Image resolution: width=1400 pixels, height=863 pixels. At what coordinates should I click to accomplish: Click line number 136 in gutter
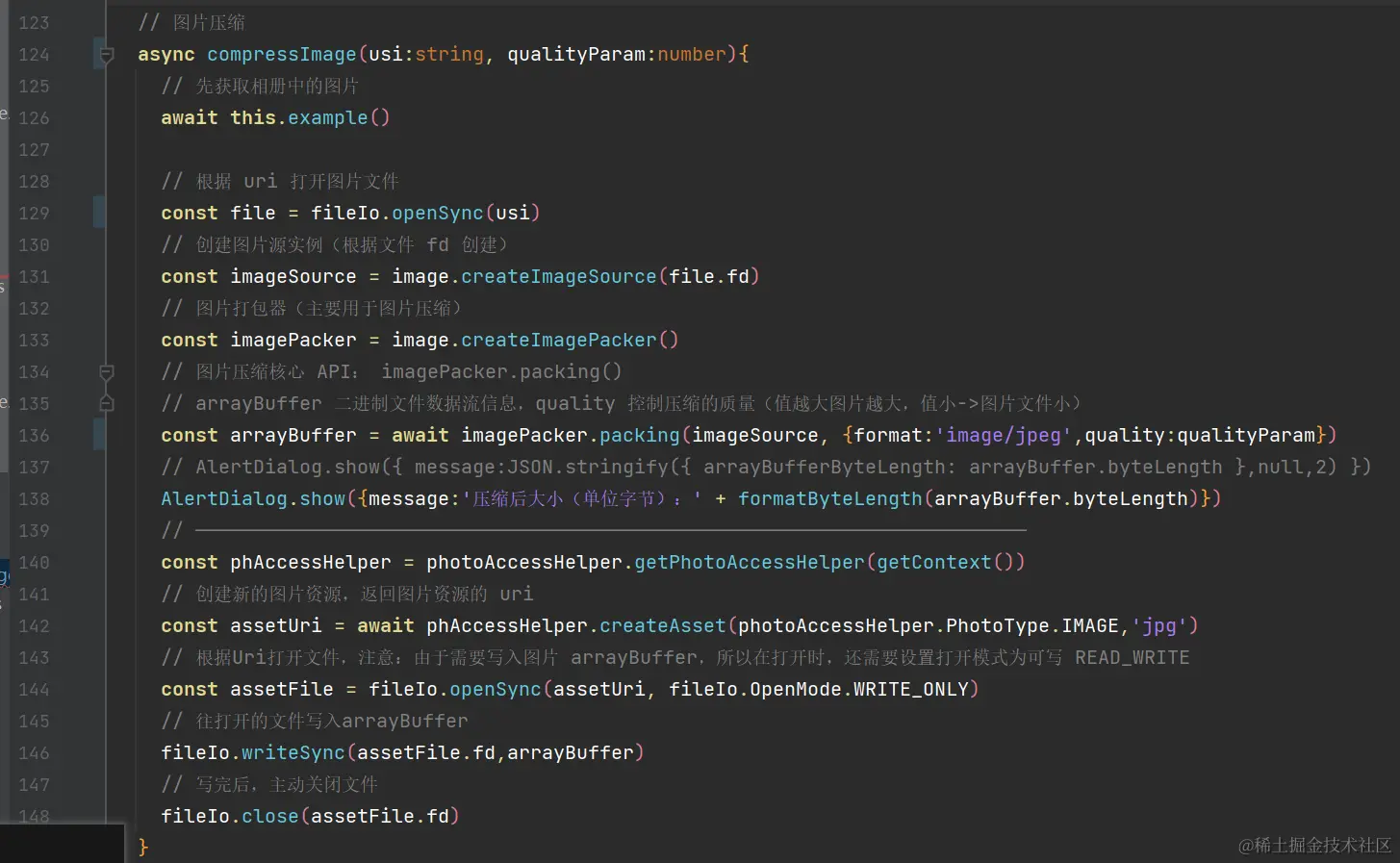coord(34,436)
